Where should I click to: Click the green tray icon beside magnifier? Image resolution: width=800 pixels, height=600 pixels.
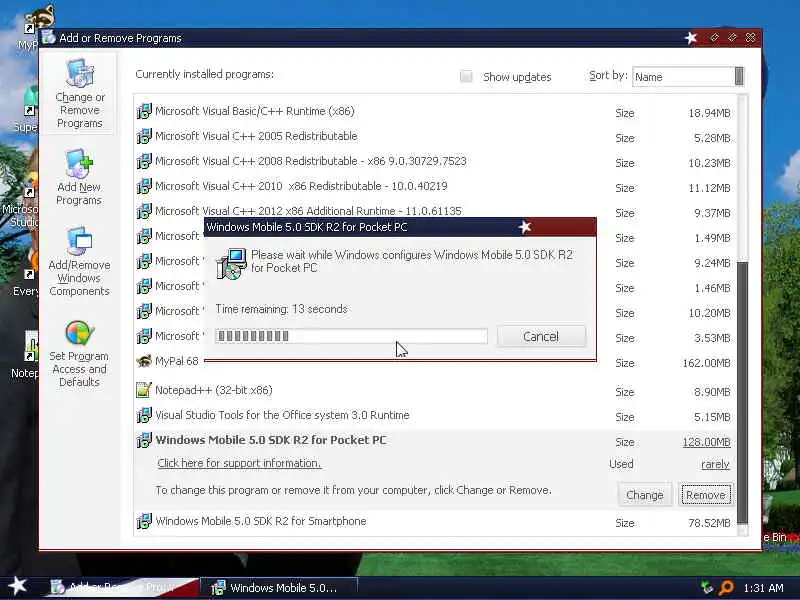coord(707,588)
